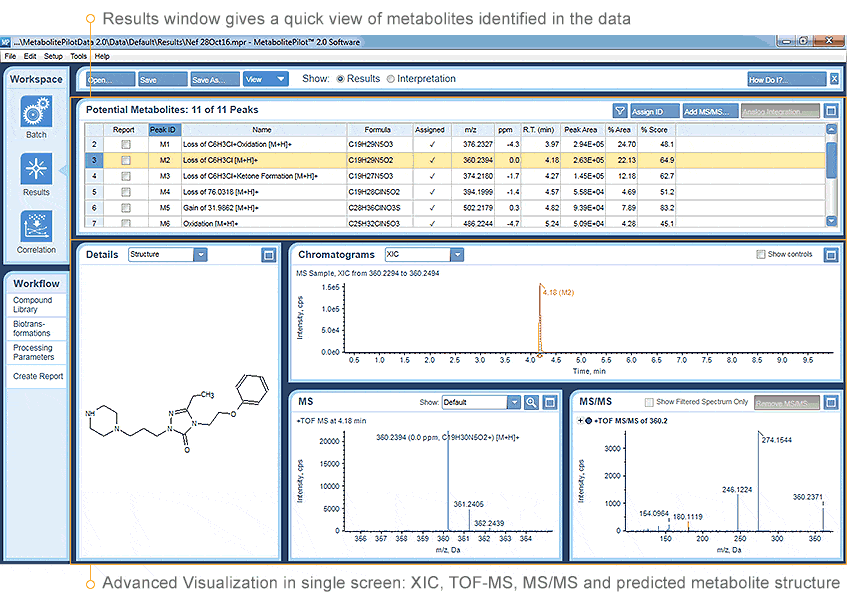Open the Correlation workspace icon
Screen dimensions: 847x600
coord(37,227)
